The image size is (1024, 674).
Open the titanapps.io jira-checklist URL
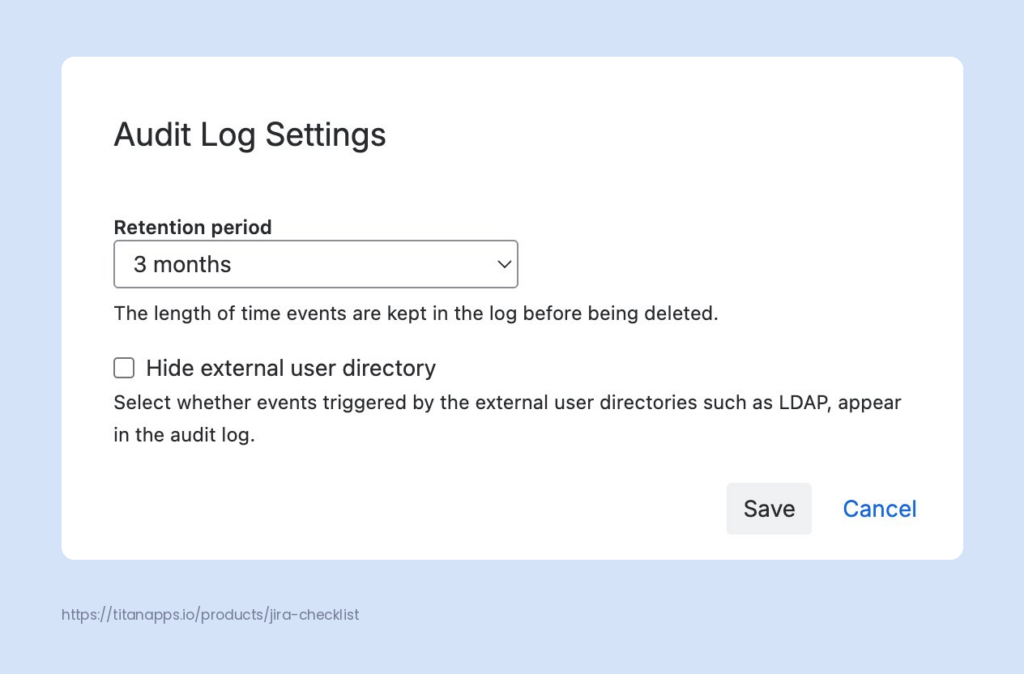click(209, 614)
